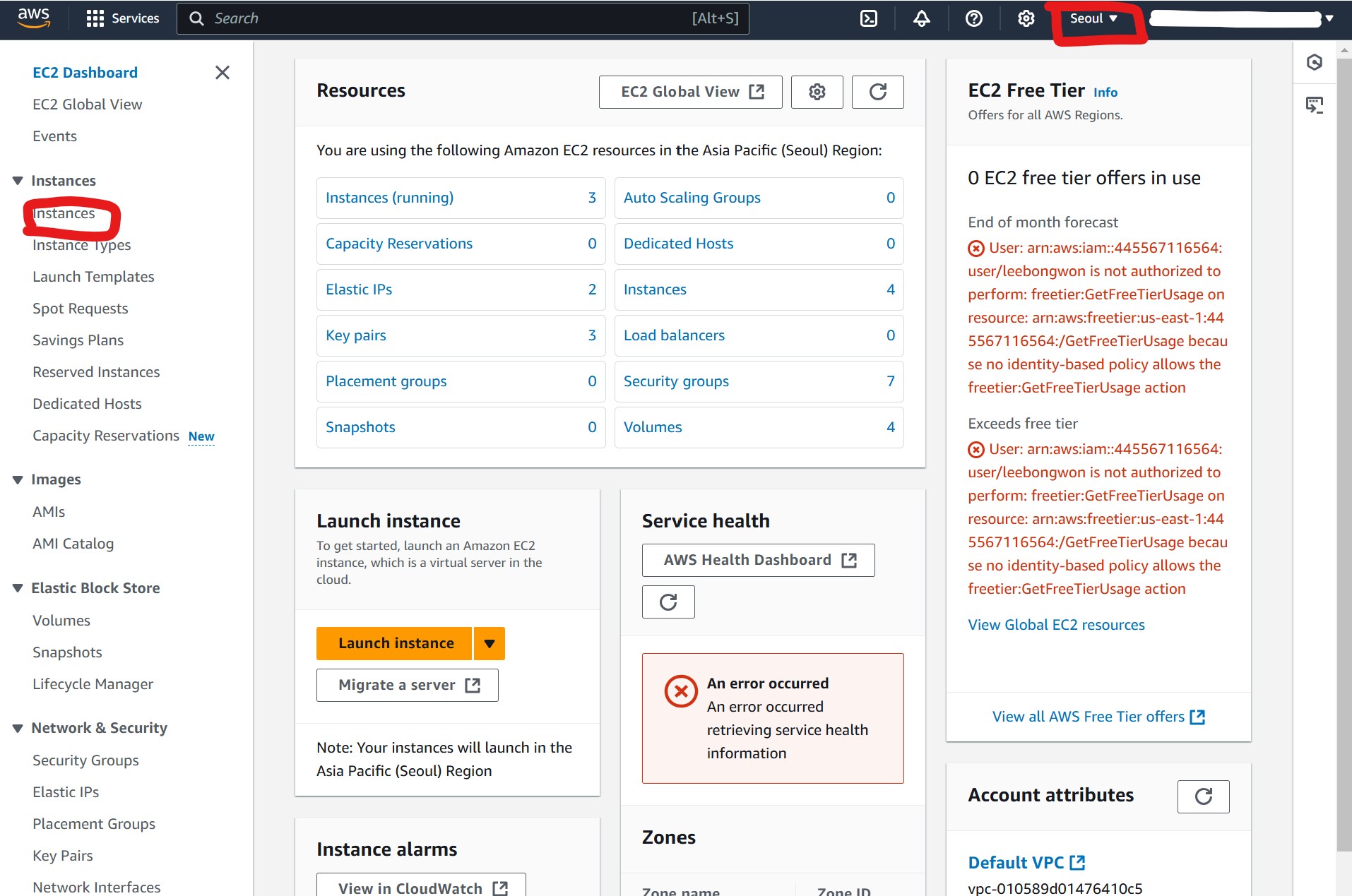Click the Launch instance button
Screen dimensions: 1352x896
(394, 643)
